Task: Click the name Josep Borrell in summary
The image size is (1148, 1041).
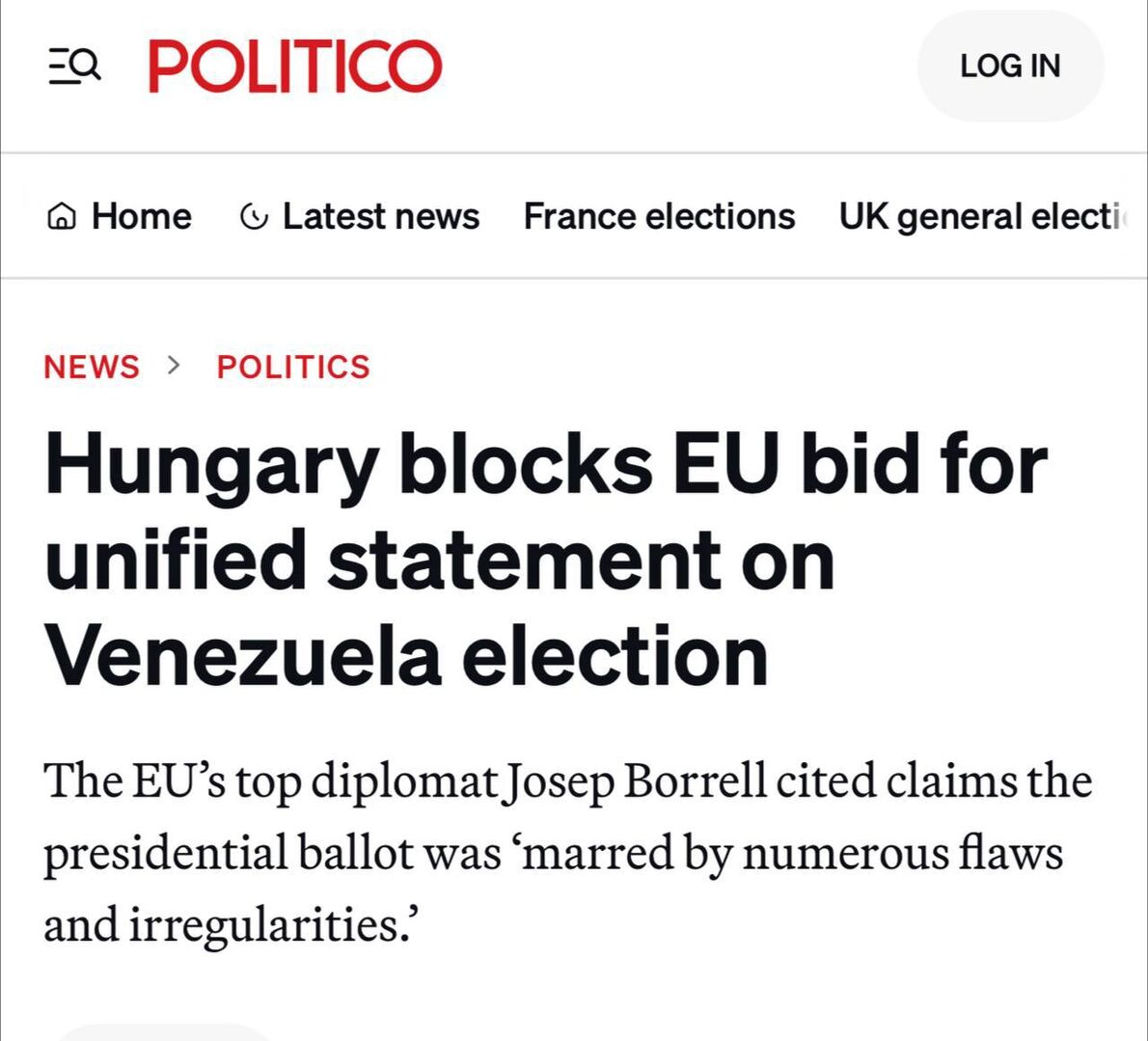Action: click(x=637, y=781)
